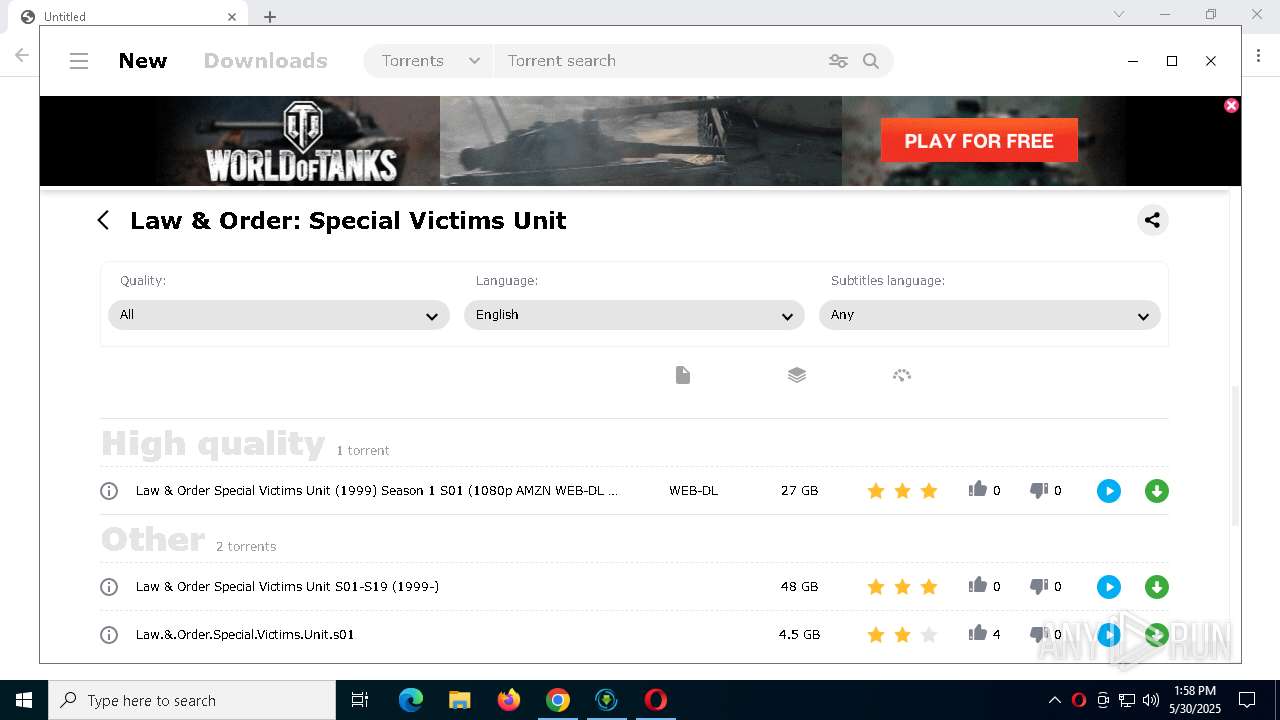The width and height of the screenshot is (1280, 720).
Task: Open clock showing 1:58 PM
Action: point(1195,700)
